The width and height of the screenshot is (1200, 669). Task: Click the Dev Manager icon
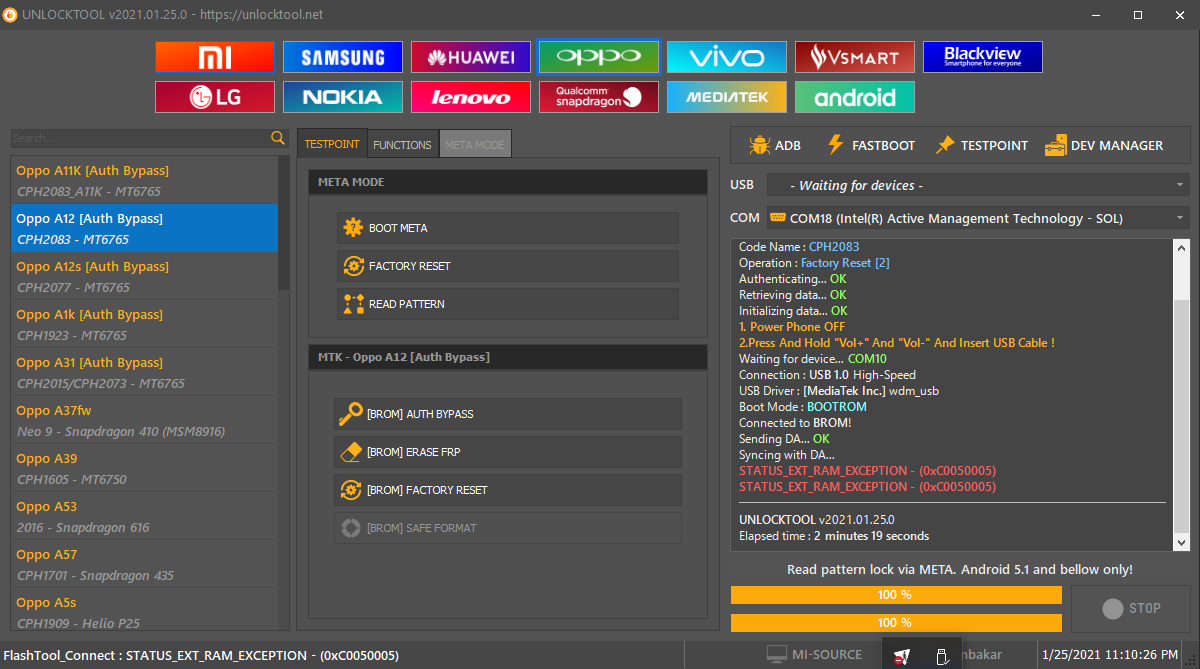(x=1055, y=145)
